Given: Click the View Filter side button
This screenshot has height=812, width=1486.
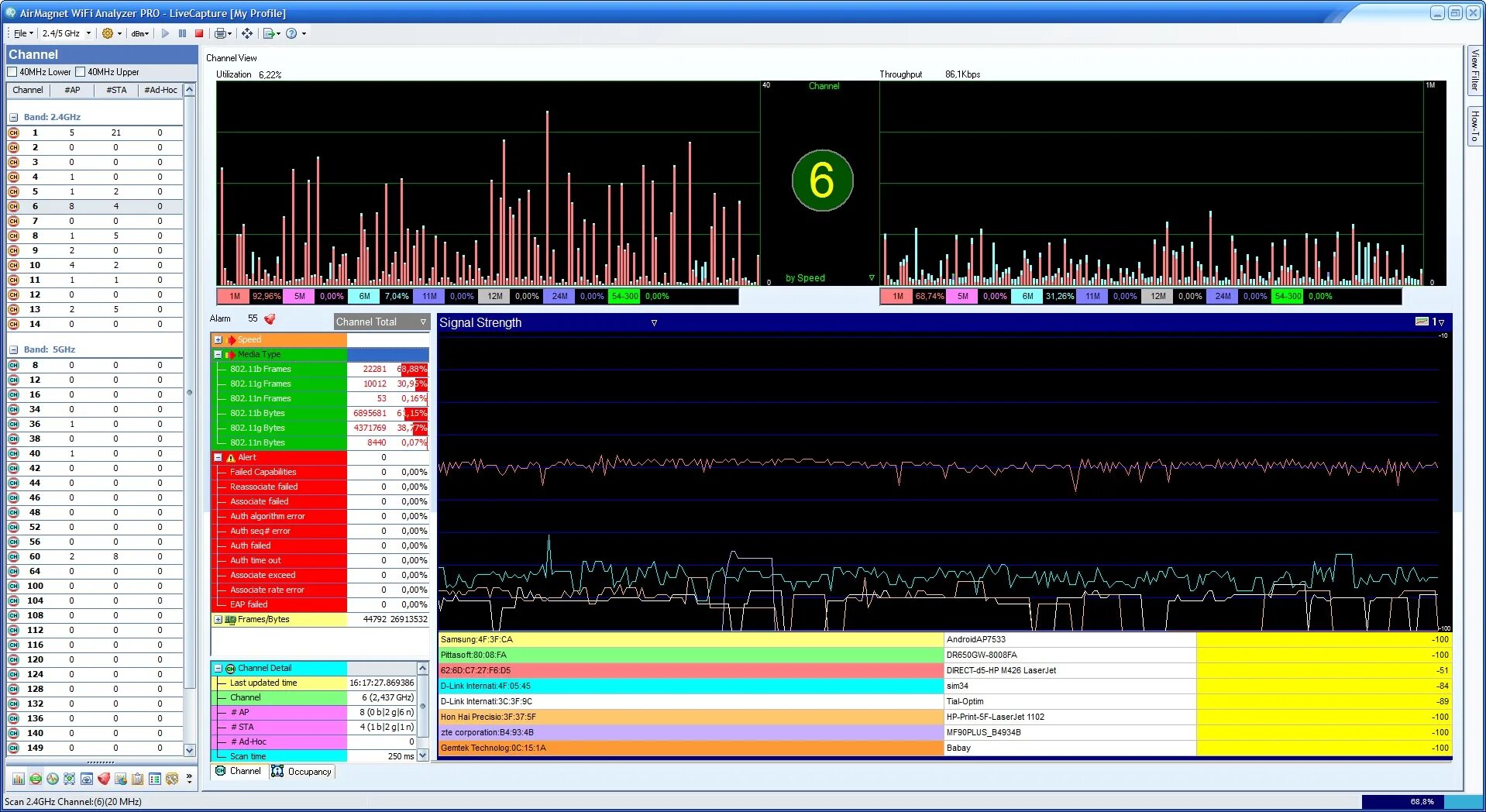Looking at the screenshot, I should coord(1475,70).
